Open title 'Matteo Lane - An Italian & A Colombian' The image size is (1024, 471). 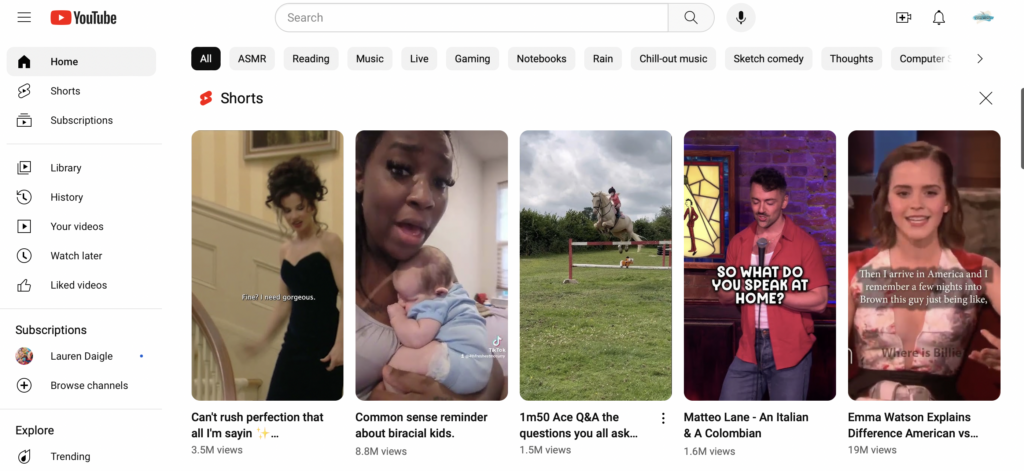(746, 425)
